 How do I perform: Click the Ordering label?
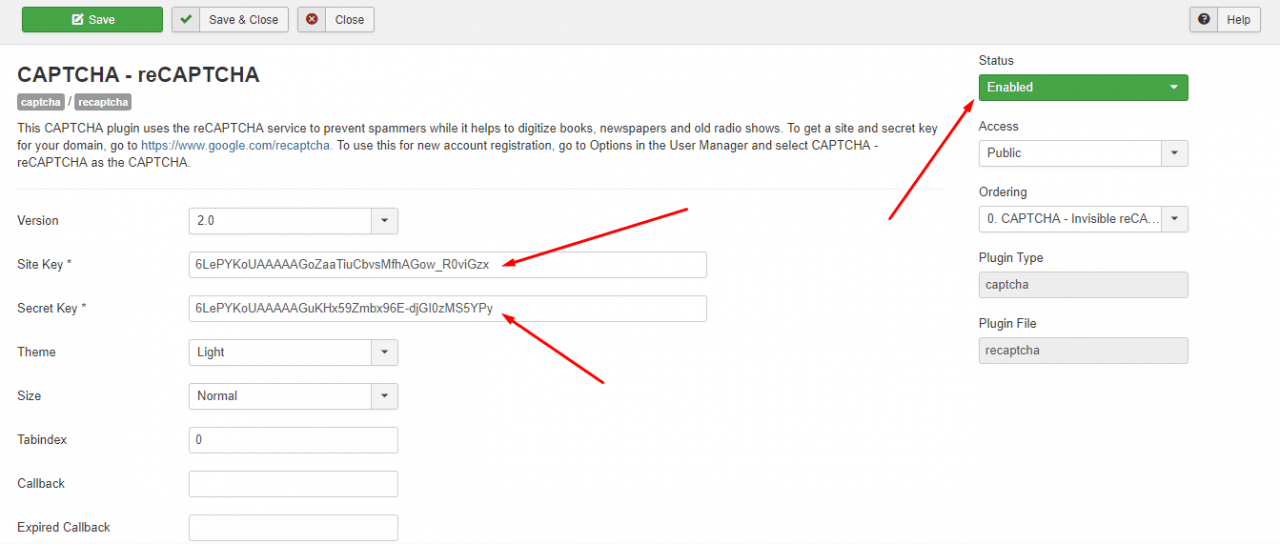tap(1003, 192)
